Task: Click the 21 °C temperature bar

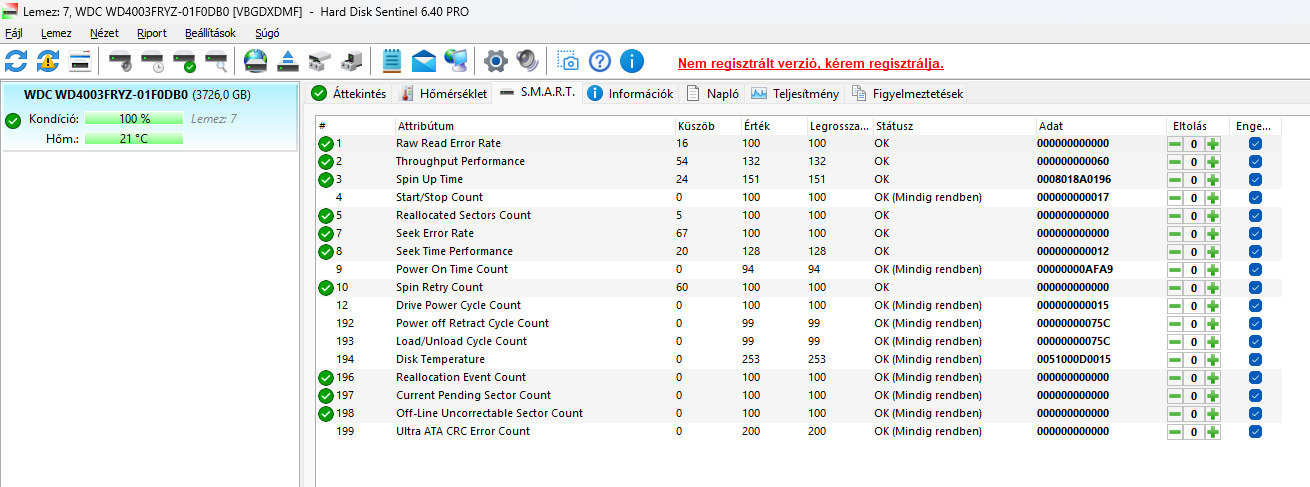Action: 134,138
